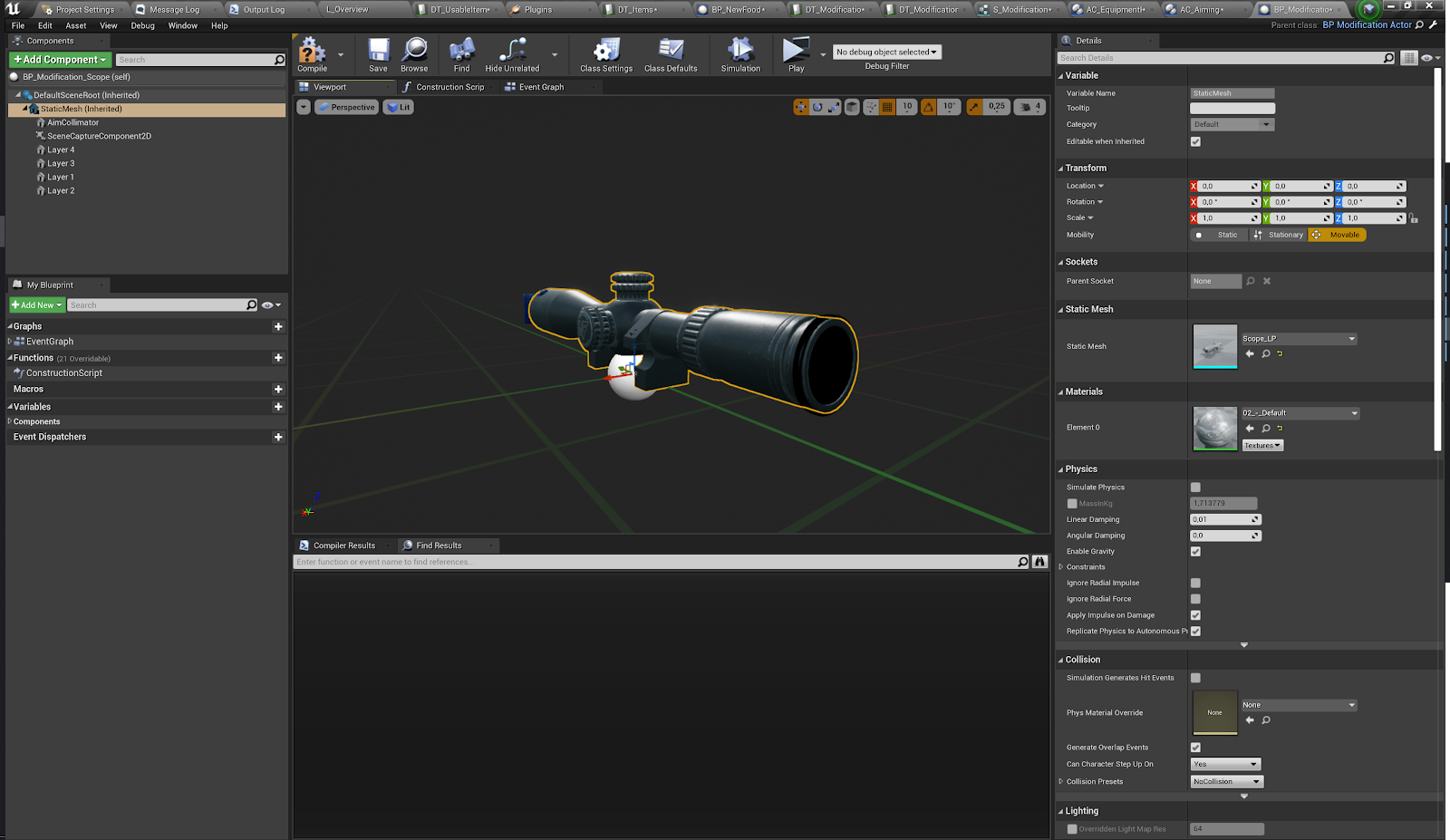This screenshot has width=1450, height=840.
Task: Toggle rotation snapping in viewport
Action: click(928, 107)
